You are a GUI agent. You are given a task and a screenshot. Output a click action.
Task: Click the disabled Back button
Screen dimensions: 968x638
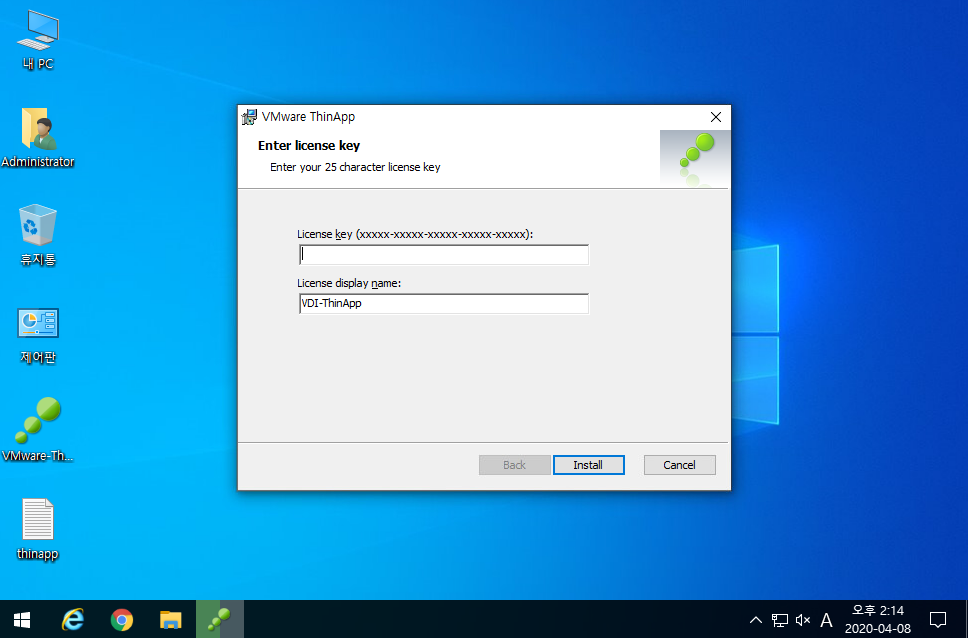coord(514,465)
